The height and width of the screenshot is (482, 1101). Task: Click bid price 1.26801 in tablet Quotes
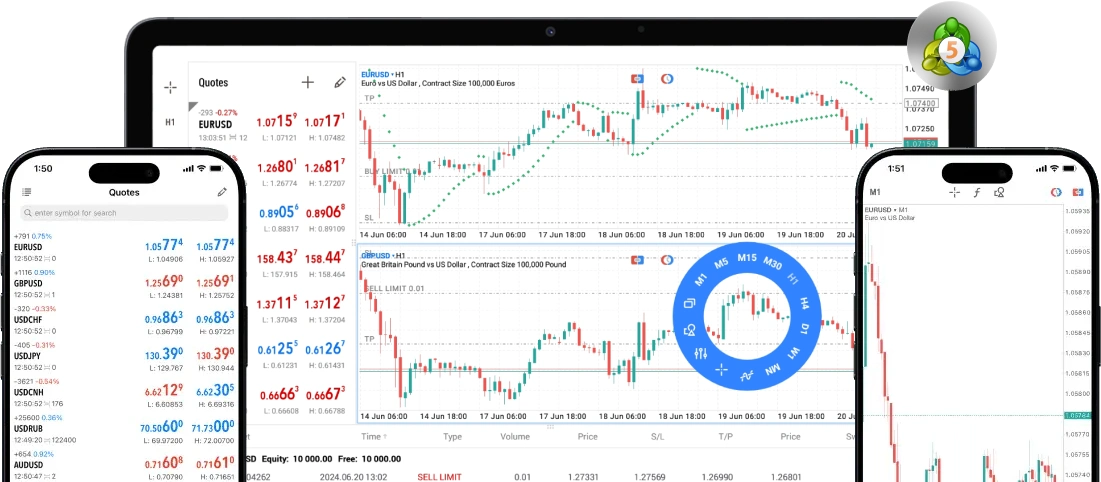(277, 167)
